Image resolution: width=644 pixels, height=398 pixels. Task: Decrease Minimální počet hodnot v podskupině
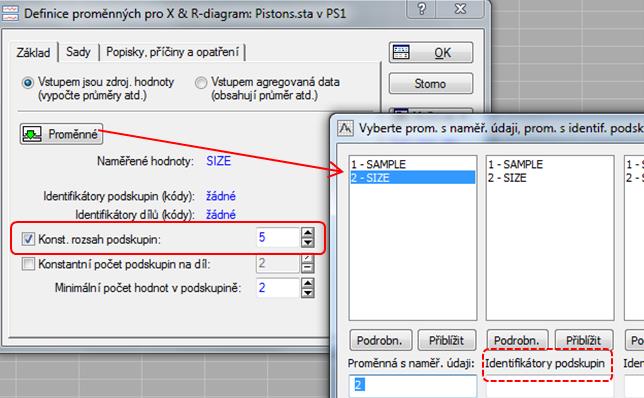pyautogui.click(x=308, y=293)
